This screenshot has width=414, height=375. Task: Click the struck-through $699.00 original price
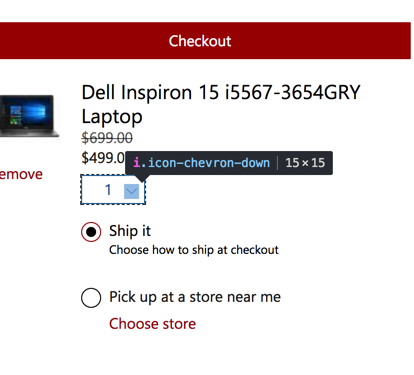(x=107, y=138)
